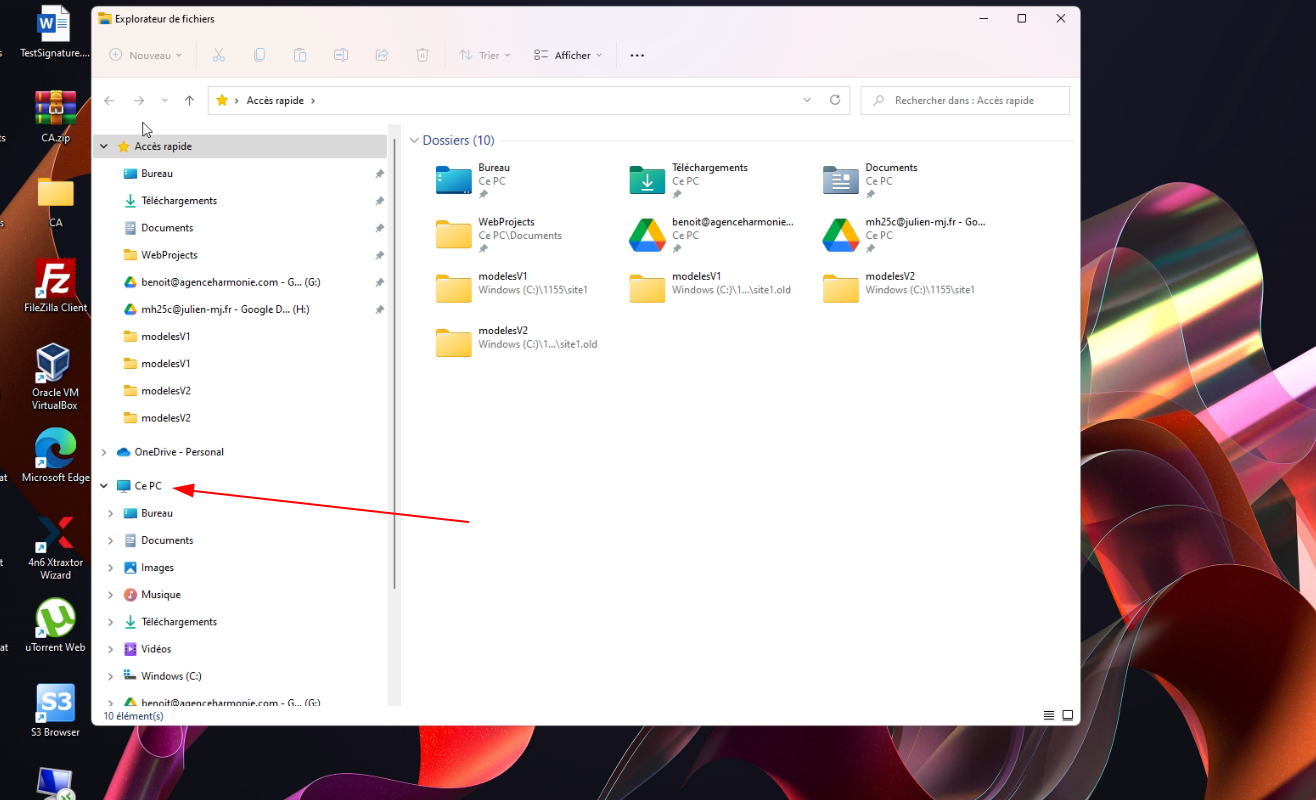Go back with the left arrow
1316x800 pixels.
109,100
